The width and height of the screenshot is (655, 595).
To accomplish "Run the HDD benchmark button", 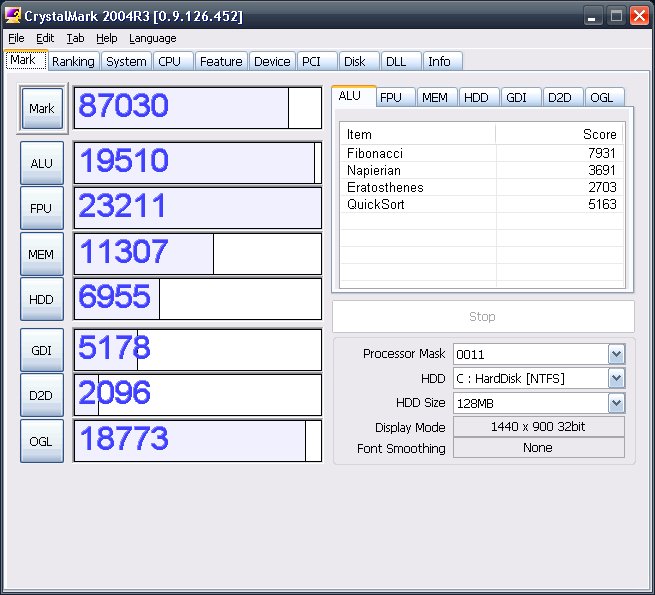I will [42, 299].
